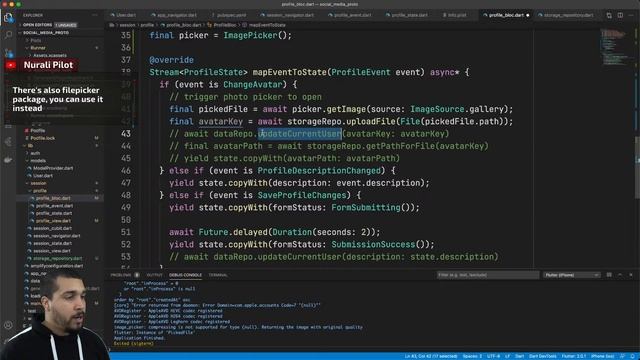
Task: Close the bottom panel
Action: pyautogui.click(x=631, y=275)
